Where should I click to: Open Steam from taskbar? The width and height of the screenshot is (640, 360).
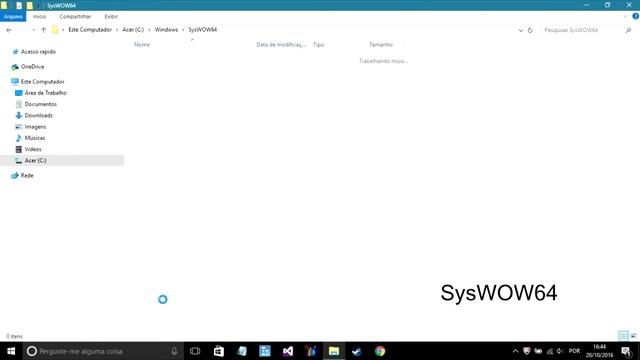tap(357, 351)
